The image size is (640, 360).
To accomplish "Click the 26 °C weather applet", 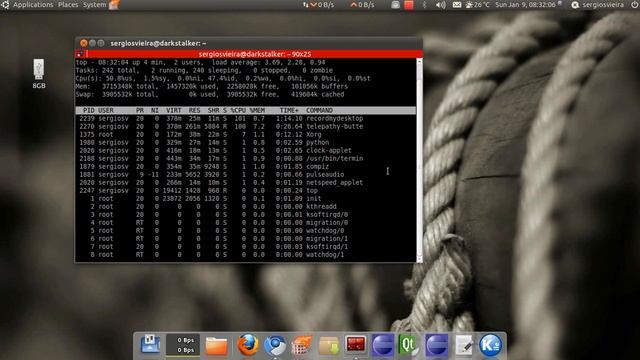I will click(477, 4).
